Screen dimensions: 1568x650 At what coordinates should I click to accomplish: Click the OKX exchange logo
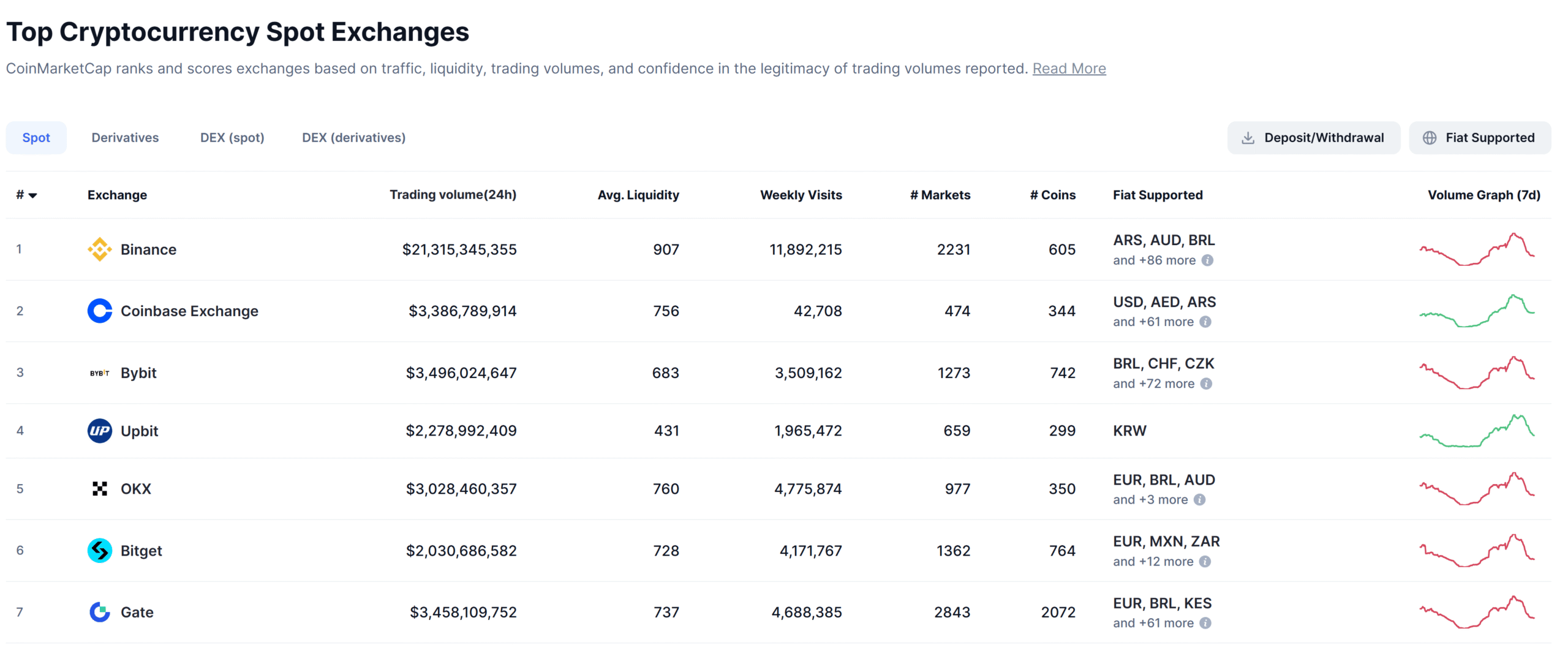pyautogui.click(x=99, y=489)
